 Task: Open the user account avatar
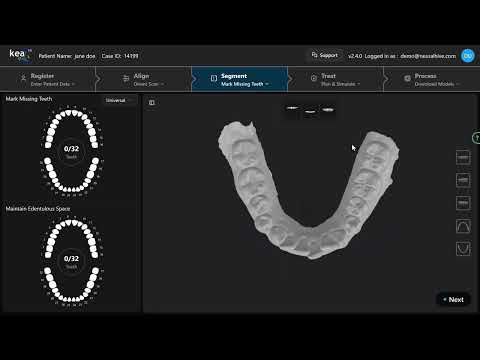[x=467, y=56]
